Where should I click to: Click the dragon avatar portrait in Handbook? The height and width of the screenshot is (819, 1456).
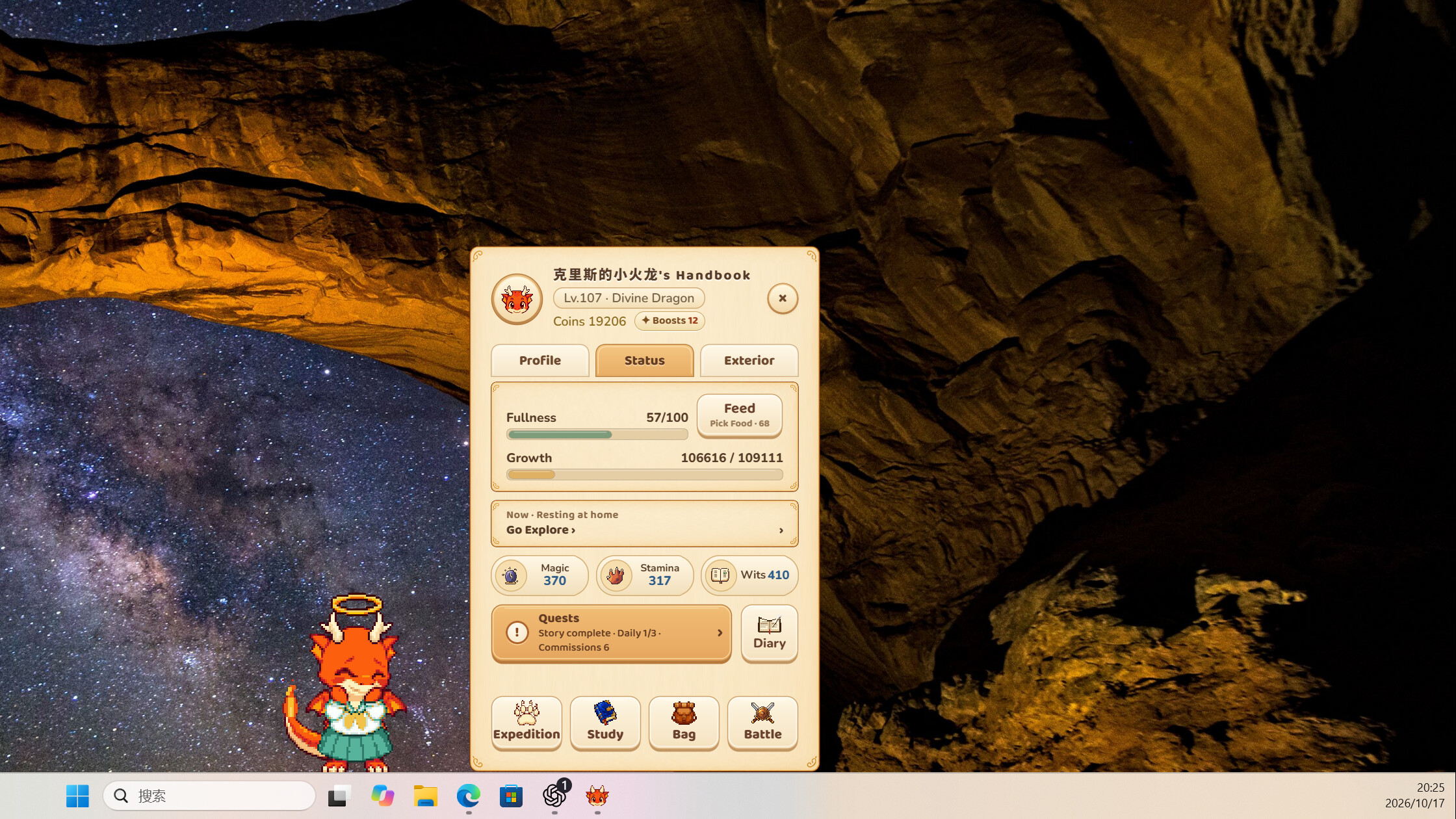[517, 299]
